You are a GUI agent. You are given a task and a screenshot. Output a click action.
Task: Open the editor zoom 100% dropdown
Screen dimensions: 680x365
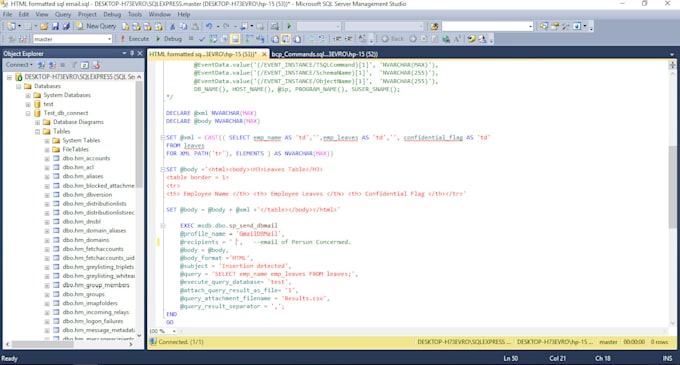(174, 331)
